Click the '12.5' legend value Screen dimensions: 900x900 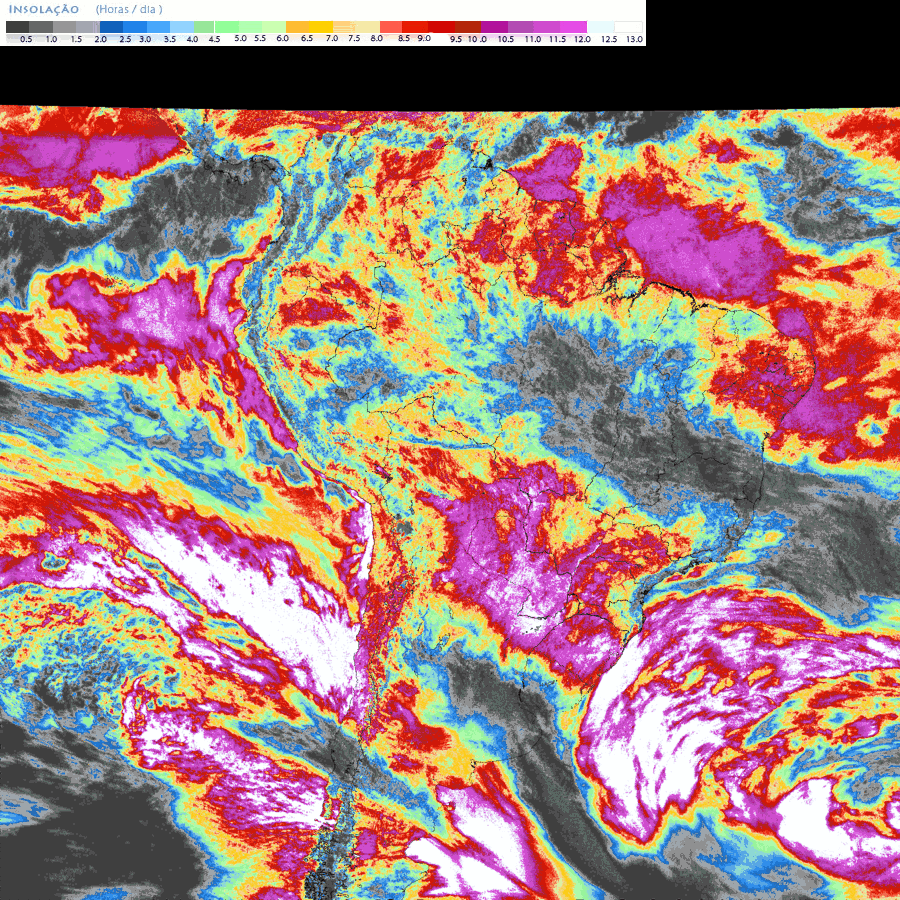(609, 39)
